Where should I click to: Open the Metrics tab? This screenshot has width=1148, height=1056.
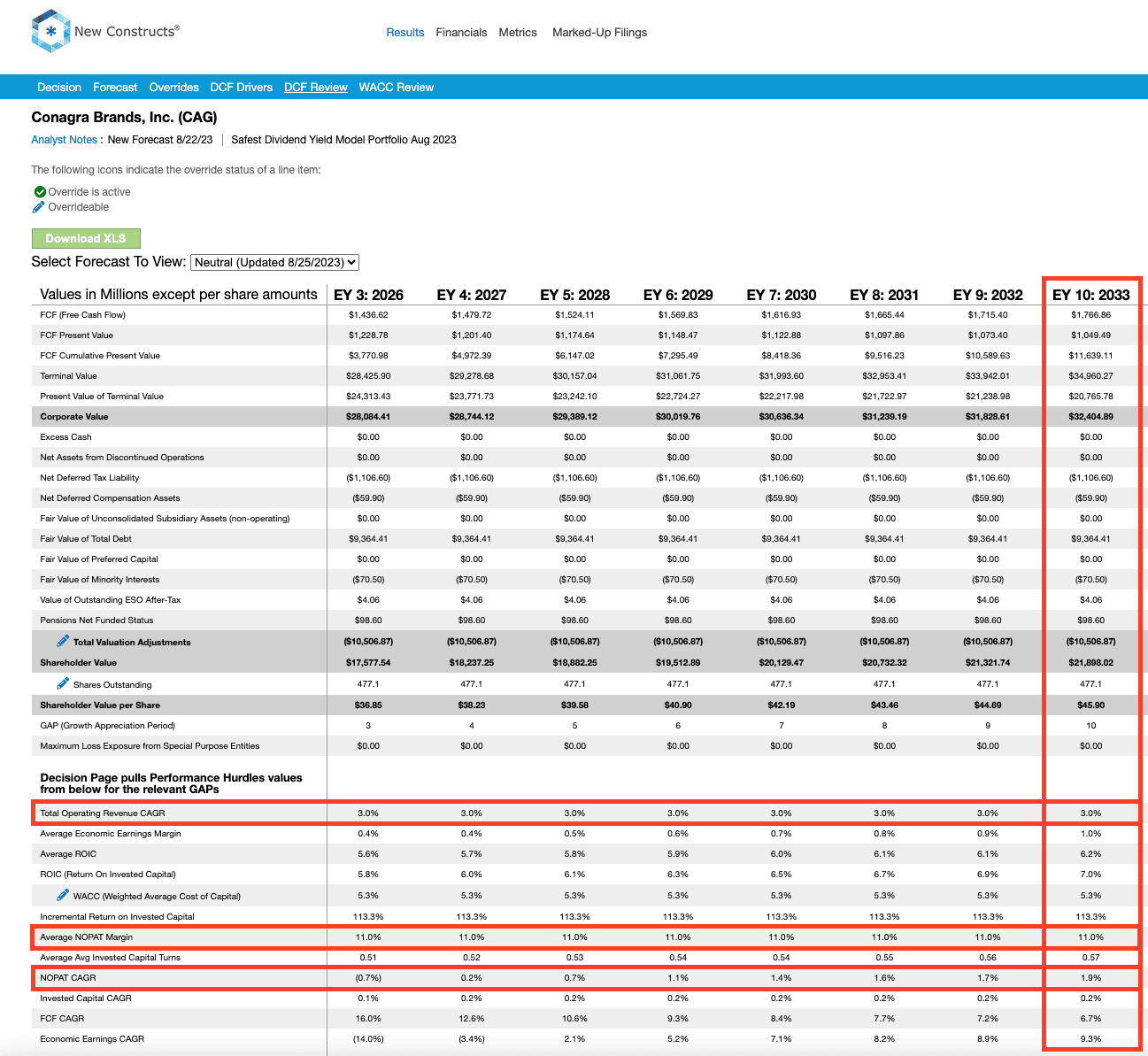[518, 32]
